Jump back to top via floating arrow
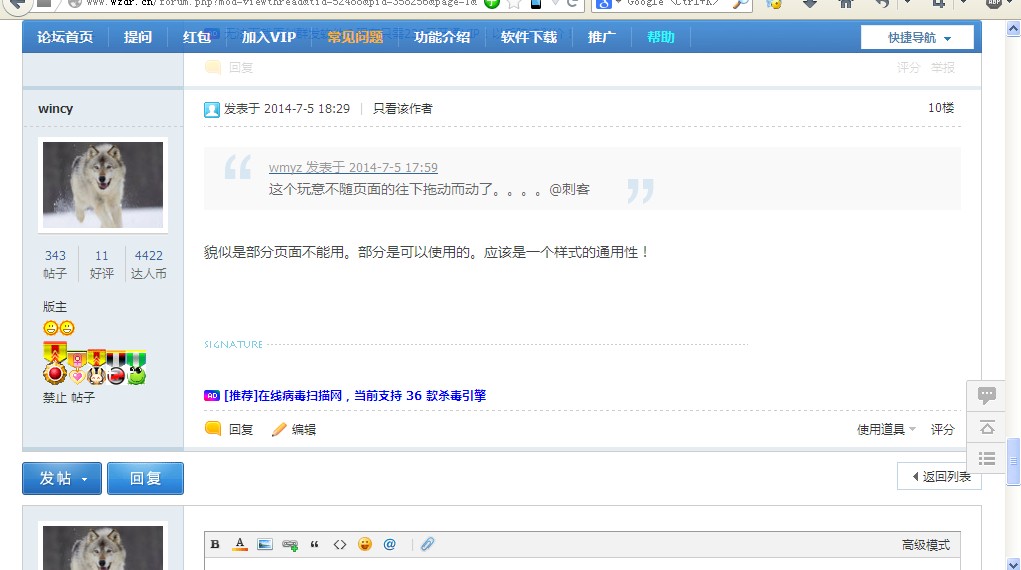This screenshot has width=1021, height=570. tap(986, 427)
